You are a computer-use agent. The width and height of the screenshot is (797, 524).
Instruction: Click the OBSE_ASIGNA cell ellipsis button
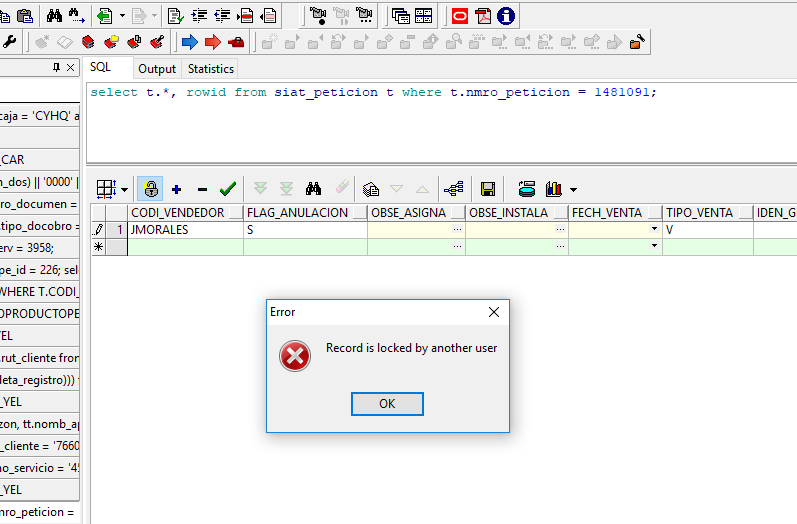[x=457, y=229]
